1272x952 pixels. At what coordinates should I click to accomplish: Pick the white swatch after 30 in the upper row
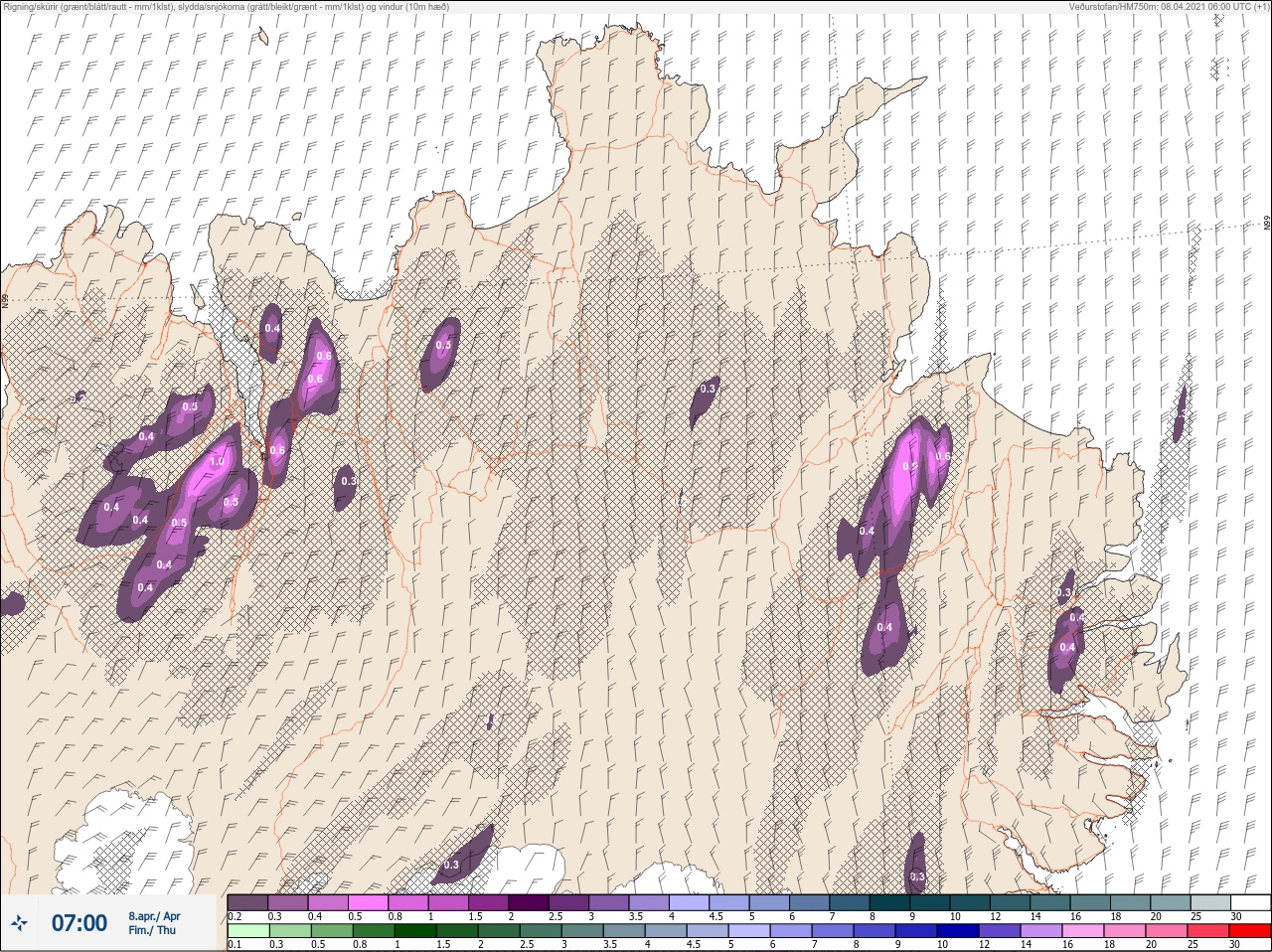click(x=1250, y=902)
